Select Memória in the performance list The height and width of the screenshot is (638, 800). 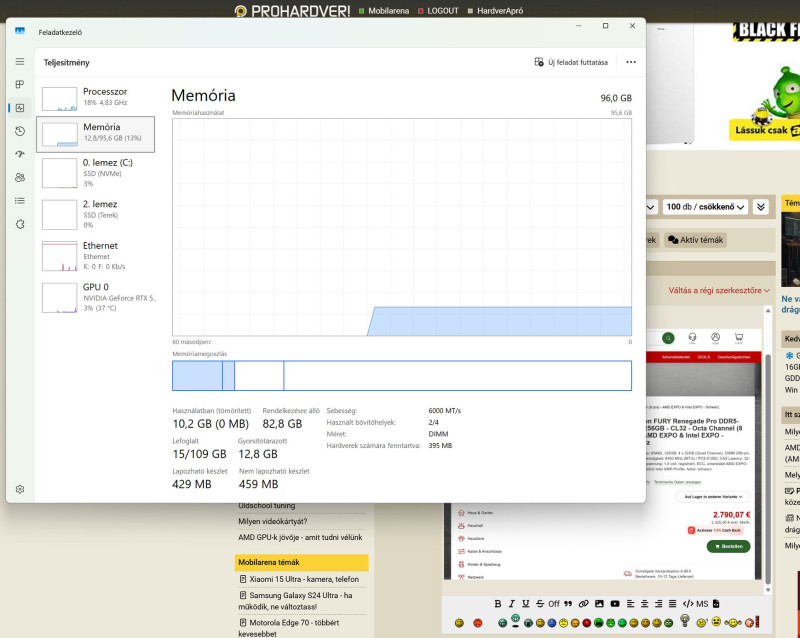click(95, 134)
